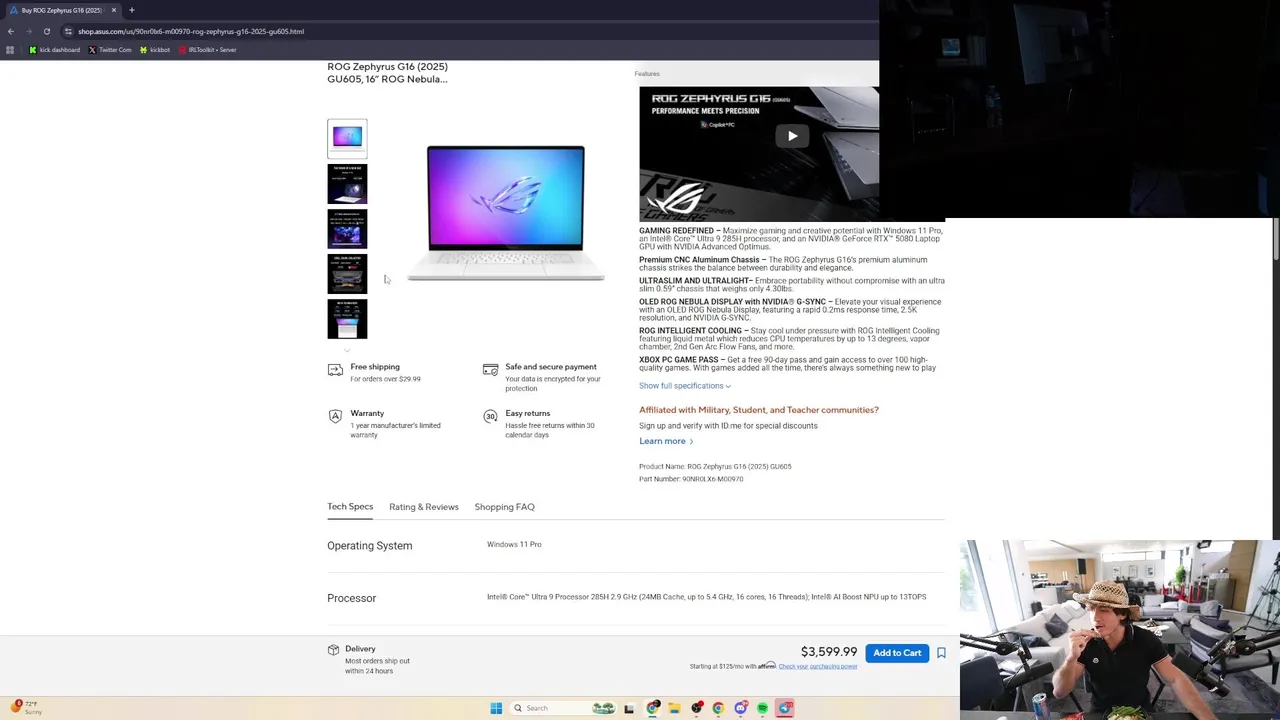Open Spotify from the taskbar

click(x=762, y=708)
